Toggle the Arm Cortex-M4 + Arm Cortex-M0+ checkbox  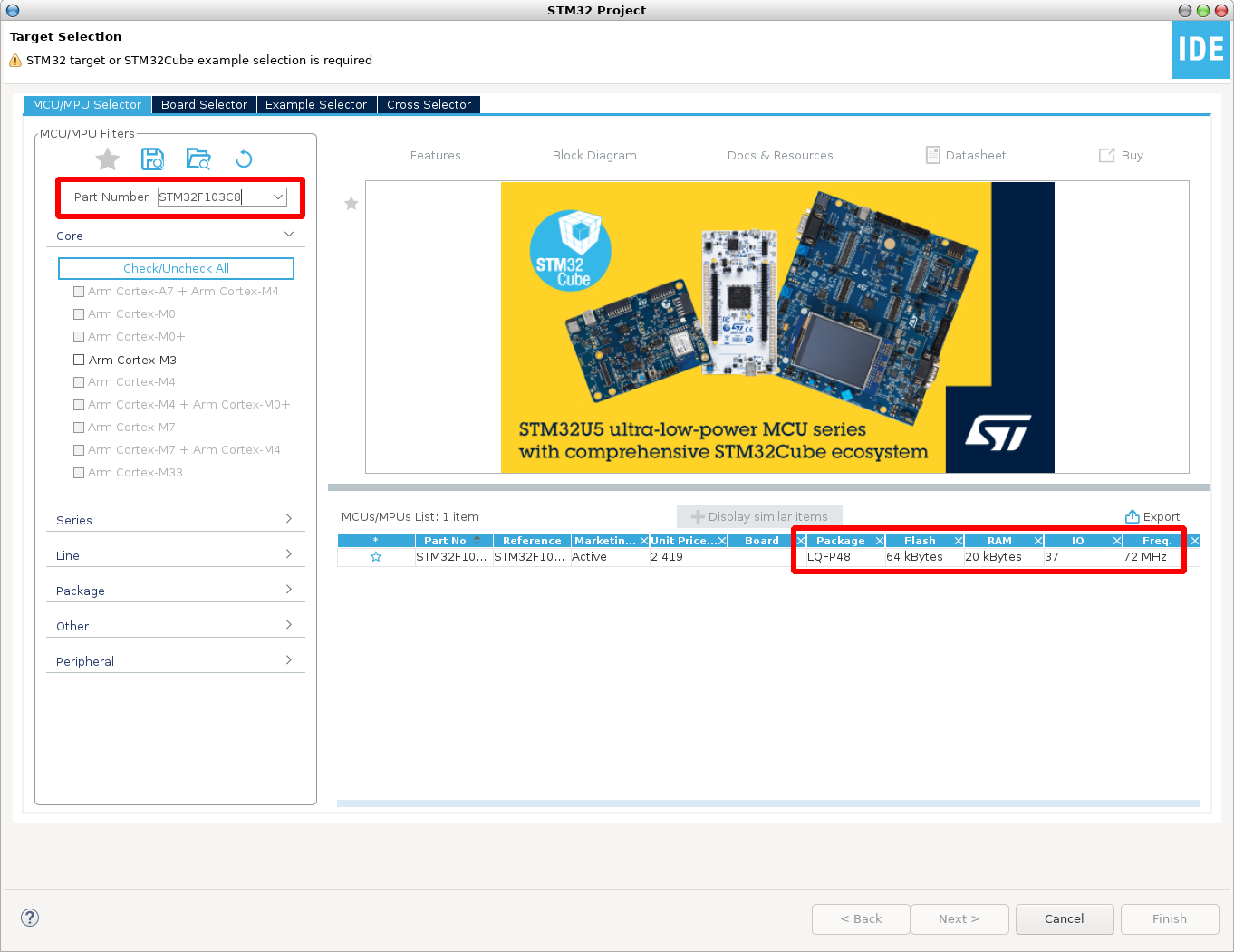[x=79, y=405]
